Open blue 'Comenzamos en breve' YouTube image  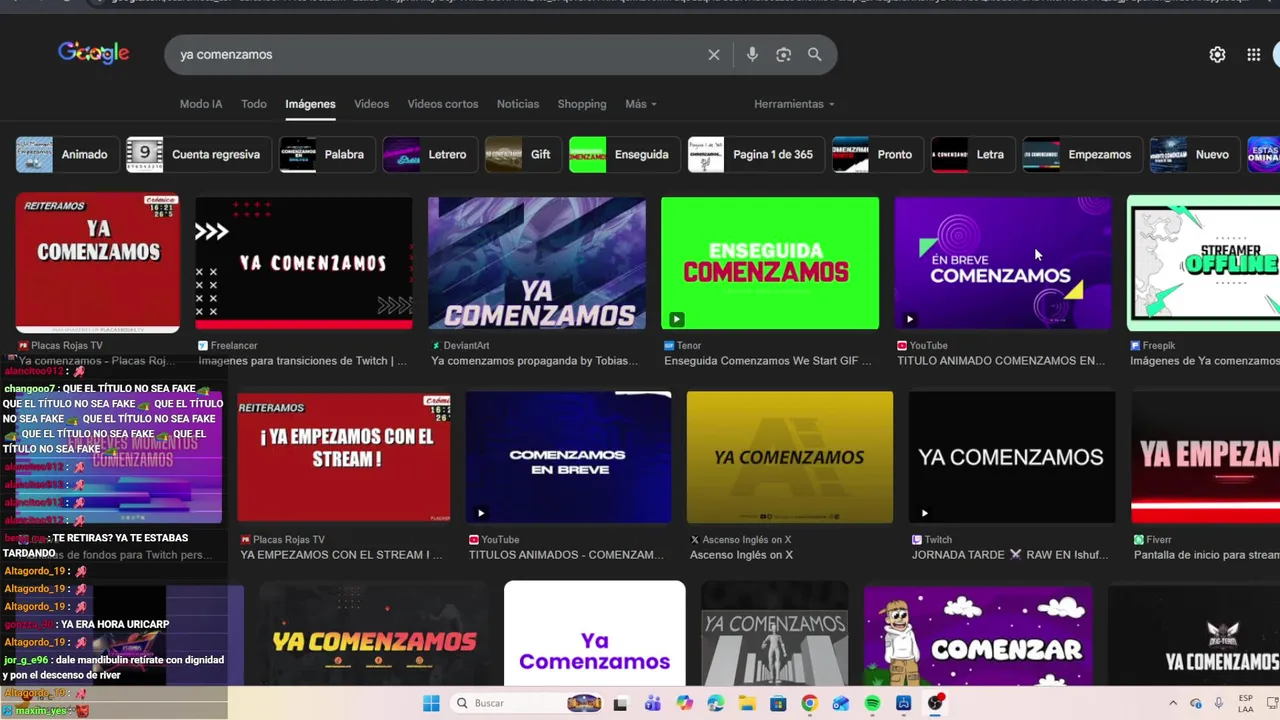[x=568, y=457]
